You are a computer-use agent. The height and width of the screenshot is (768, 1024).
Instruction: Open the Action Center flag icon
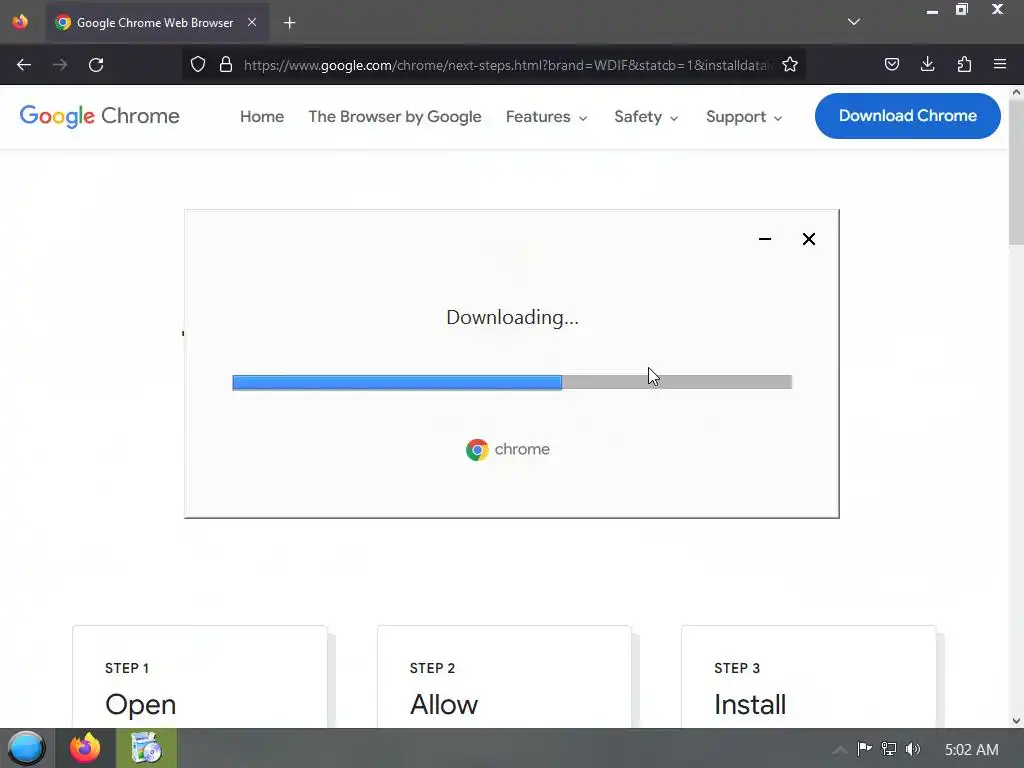tap(864, 748)
